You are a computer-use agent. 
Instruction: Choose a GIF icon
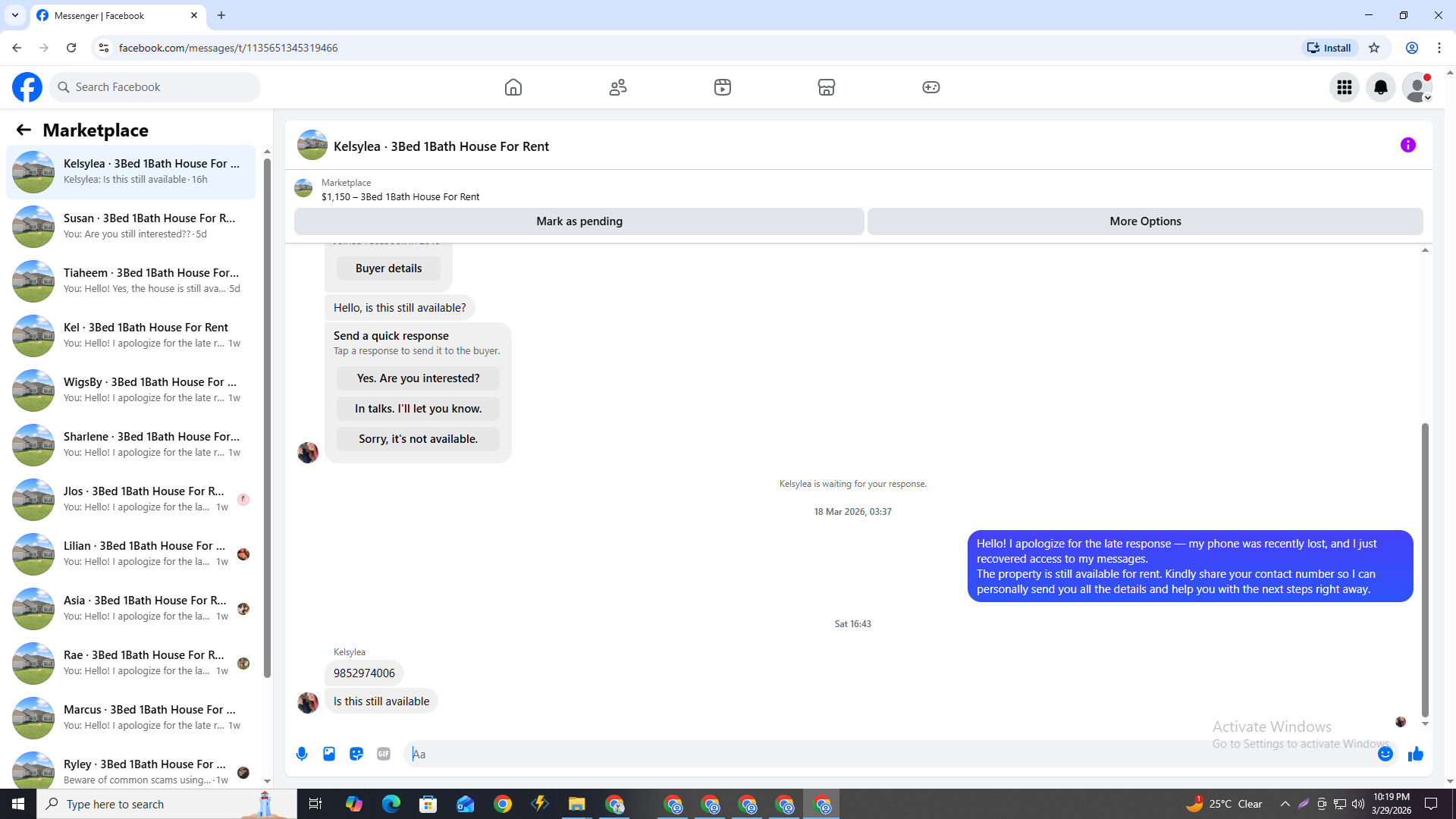(384, 754)
